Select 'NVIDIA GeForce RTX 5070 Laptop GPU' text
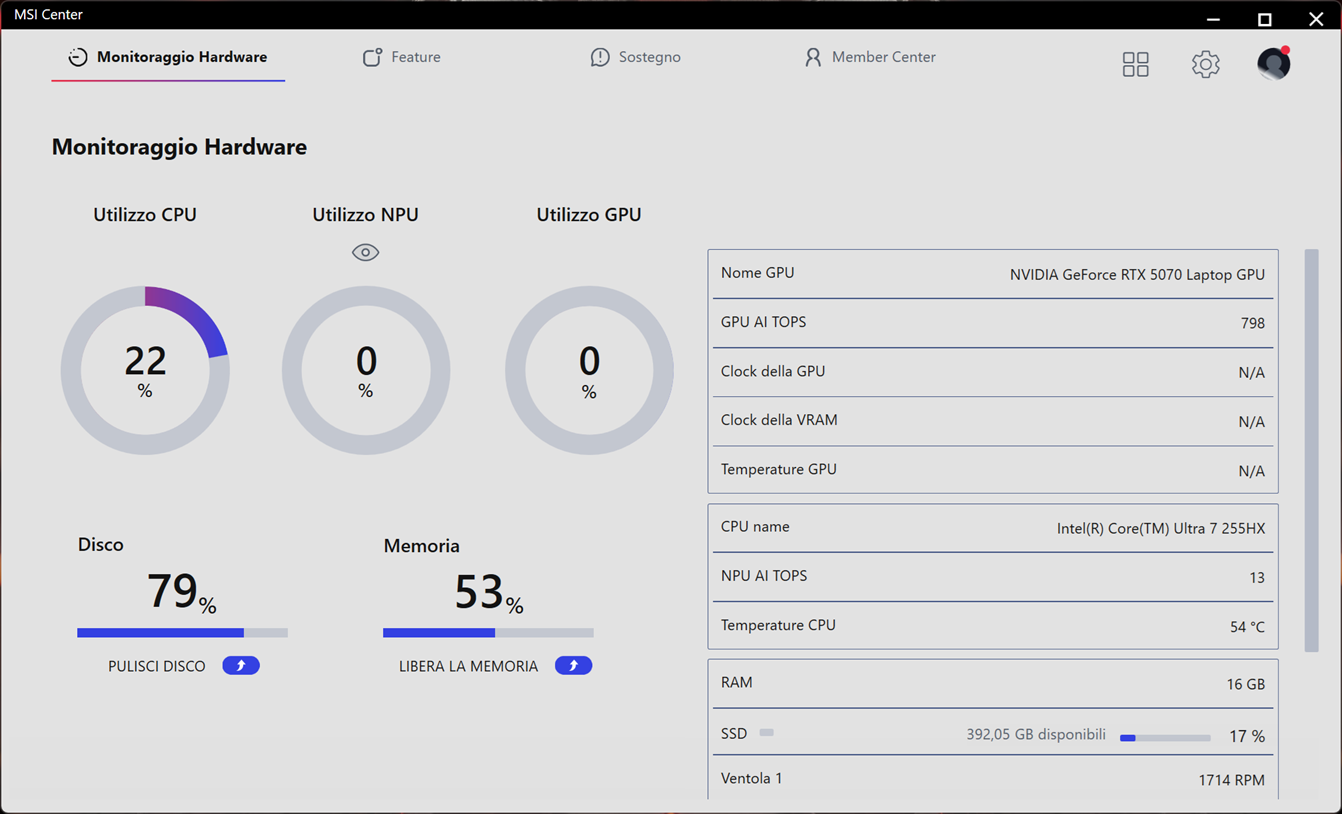Image resolution: width=1342 pixels, height=814 pixels. point(1137,274)
